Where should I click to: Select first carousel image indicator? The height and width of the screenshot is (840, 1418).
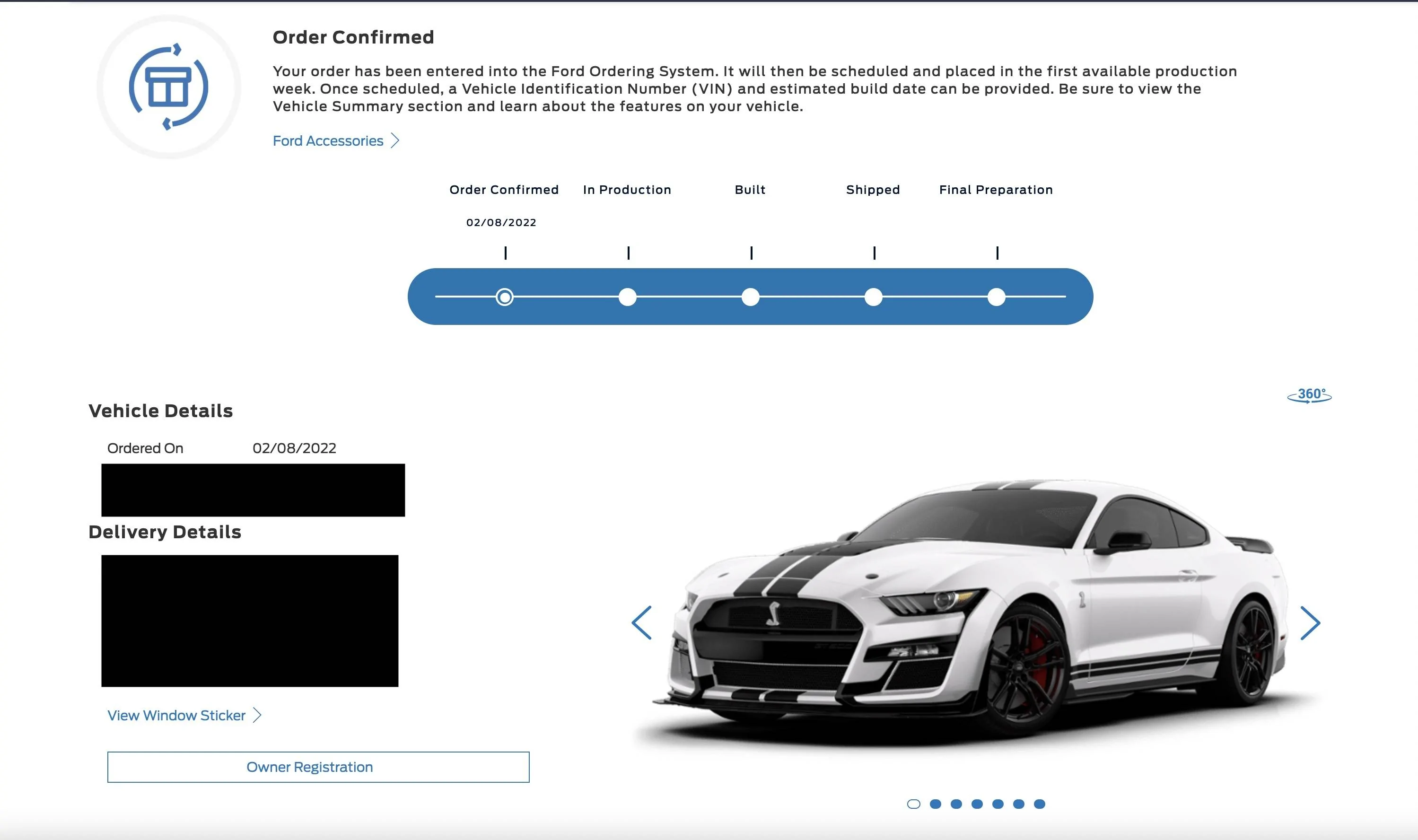click(914, 804)
